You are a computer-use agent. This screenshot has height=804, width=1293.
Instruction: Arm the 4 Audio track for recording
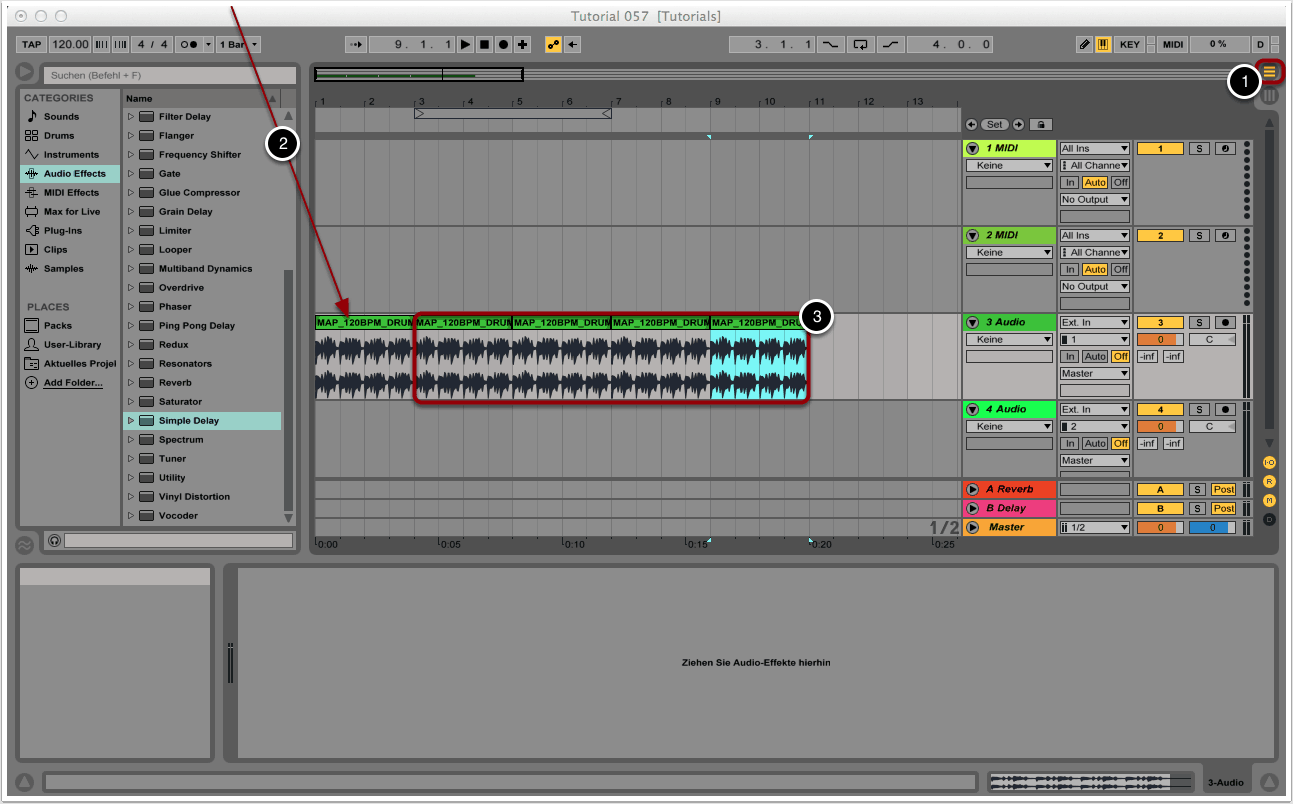pos(1224,410)
